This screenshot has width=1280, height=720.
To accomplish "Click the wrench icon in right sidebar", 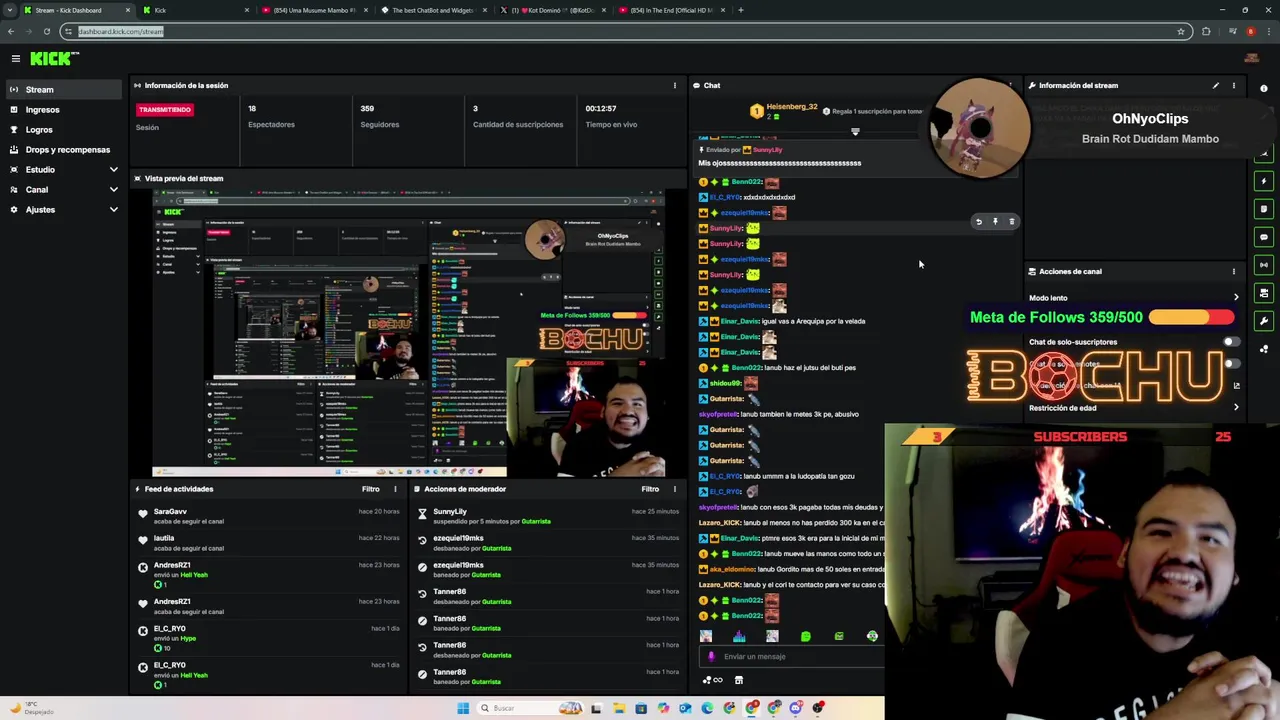I will 1264,321.
